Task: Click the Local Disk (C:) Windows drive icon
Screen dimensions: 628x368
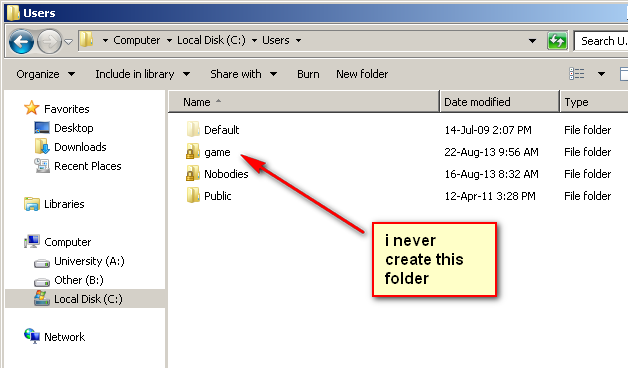Action: click(x=42, y=298)
